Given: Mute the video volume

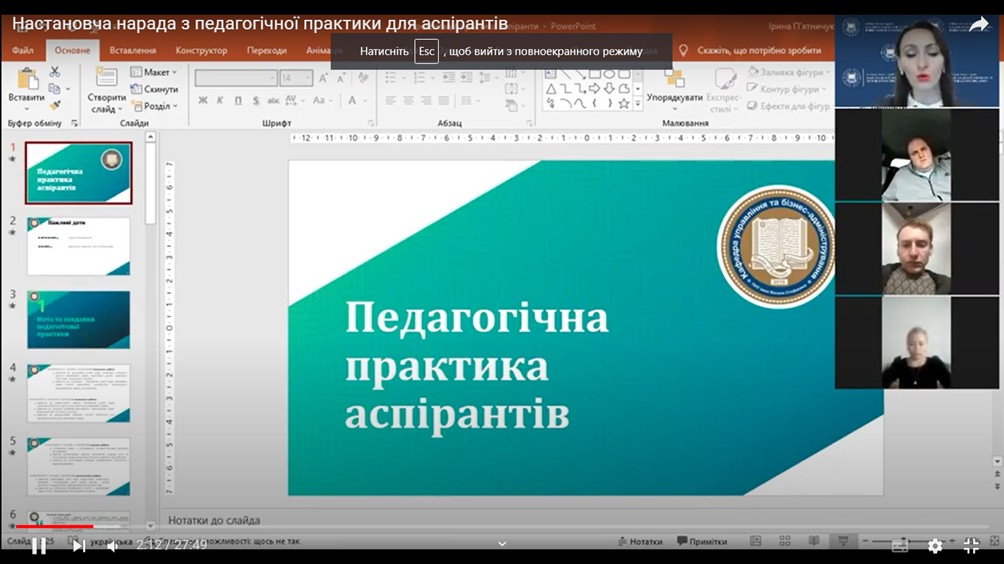Looking at the screenshot, I should pos(113,546).
